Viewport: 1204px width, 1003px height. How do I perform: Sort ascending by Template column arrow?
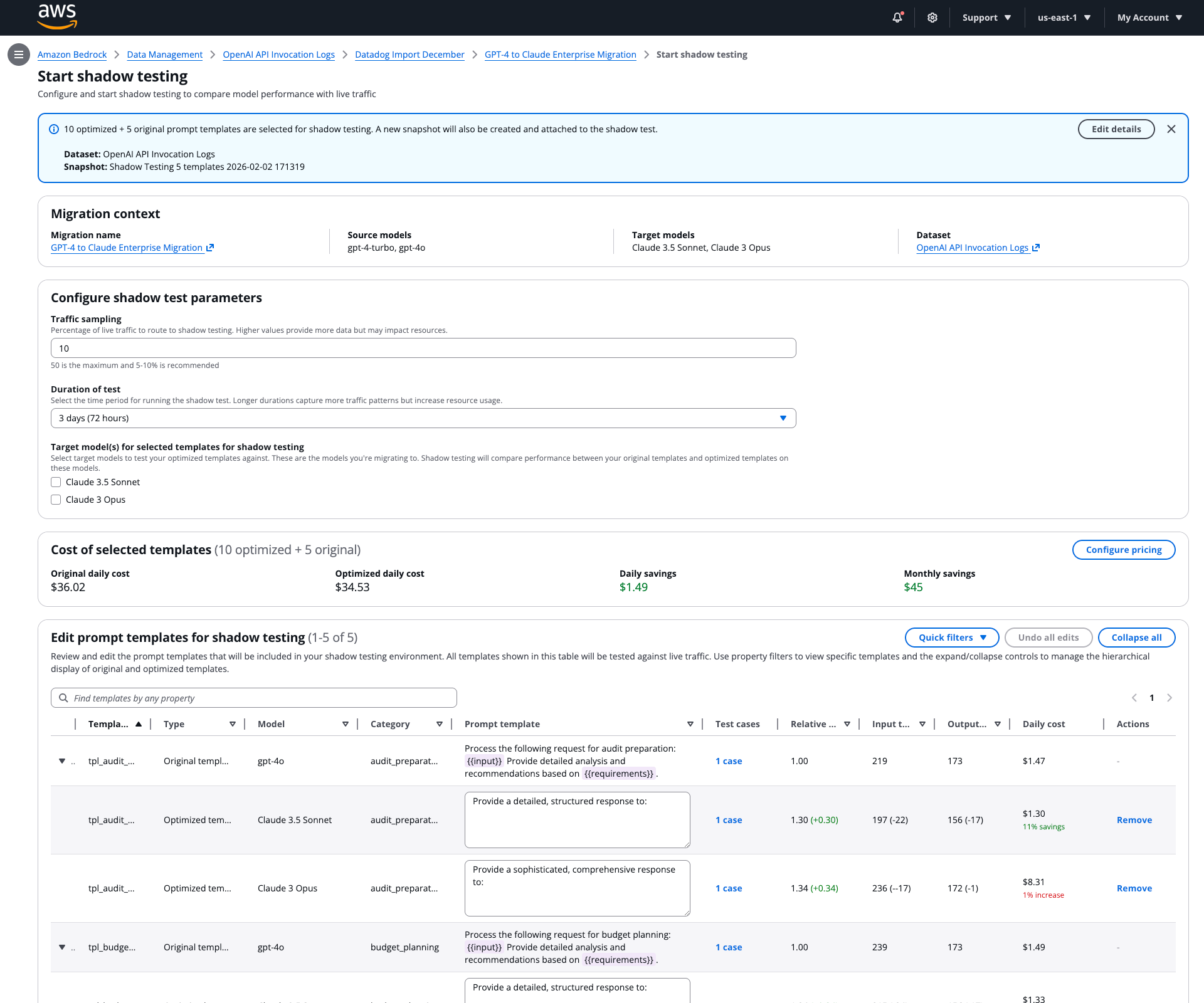[x=139, y=724]
